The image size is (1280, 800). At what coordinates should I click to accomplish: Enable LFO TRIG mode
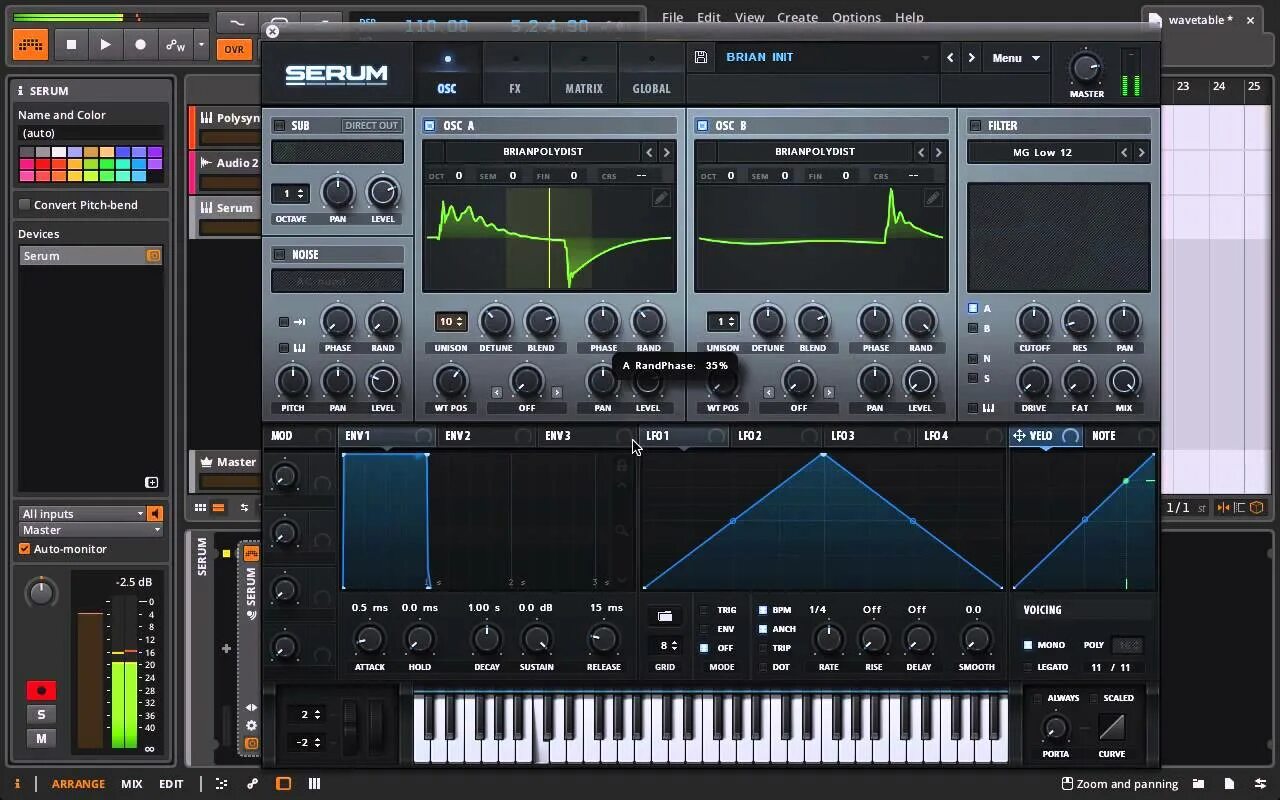(704, 610)
